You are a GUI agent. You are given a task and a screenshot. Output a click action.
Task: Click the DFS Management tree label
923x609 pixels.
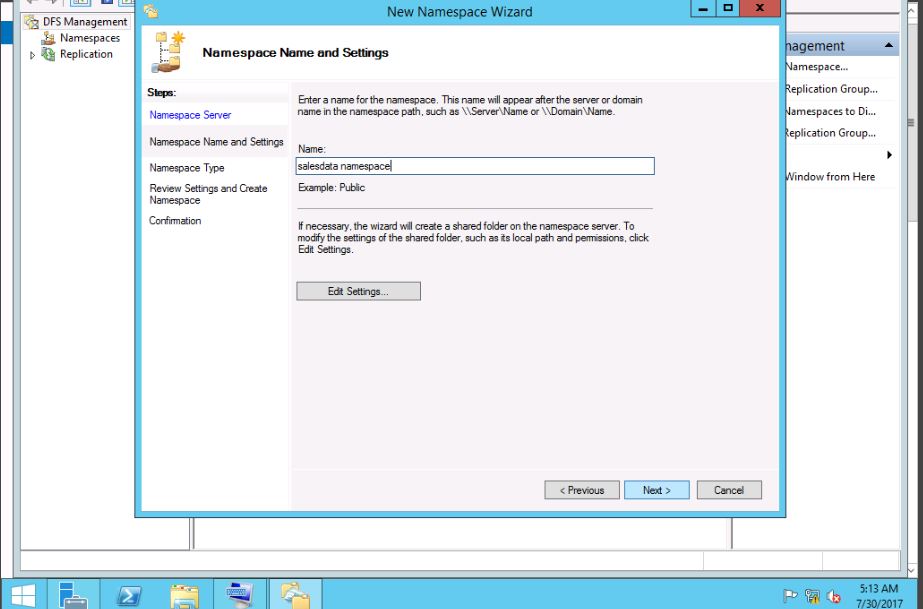point(85,22)
